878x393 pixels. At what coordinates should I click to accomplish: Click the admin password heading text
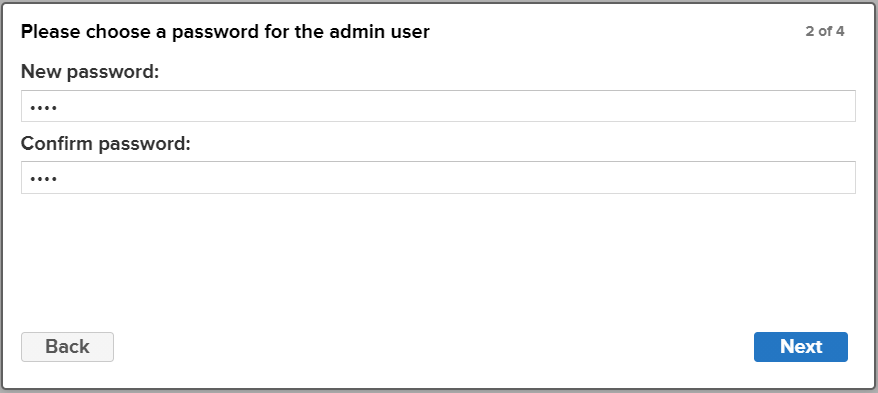point(225,32)
